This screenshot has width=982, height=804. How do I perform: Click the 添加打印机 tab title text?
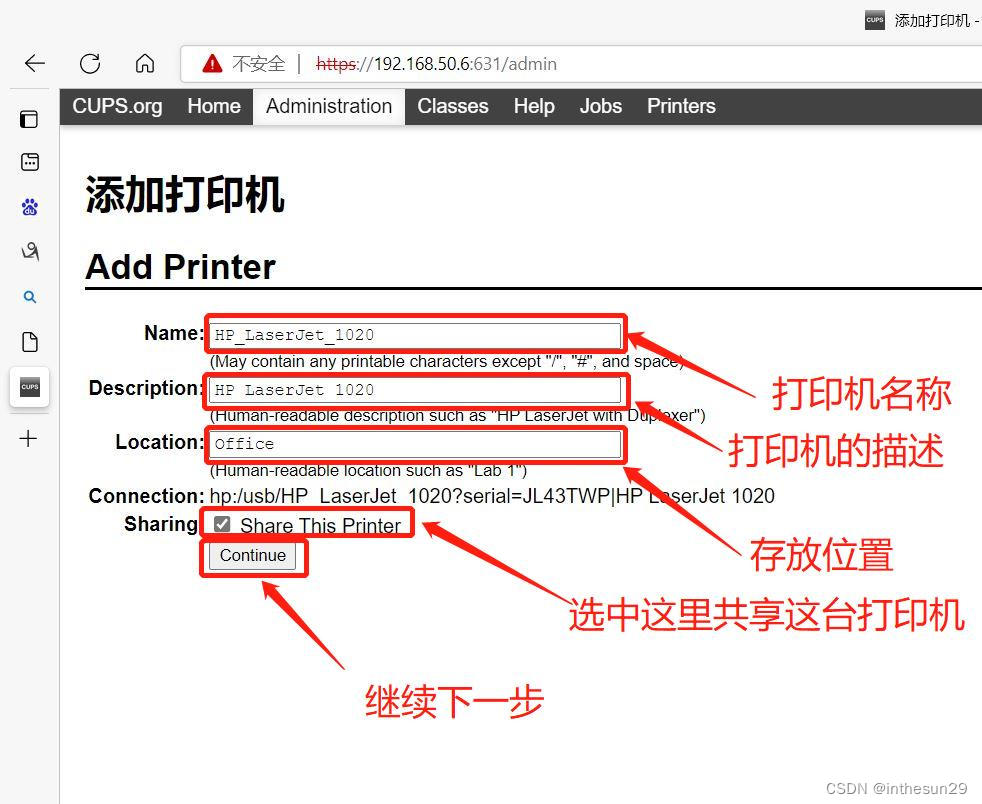932,21
